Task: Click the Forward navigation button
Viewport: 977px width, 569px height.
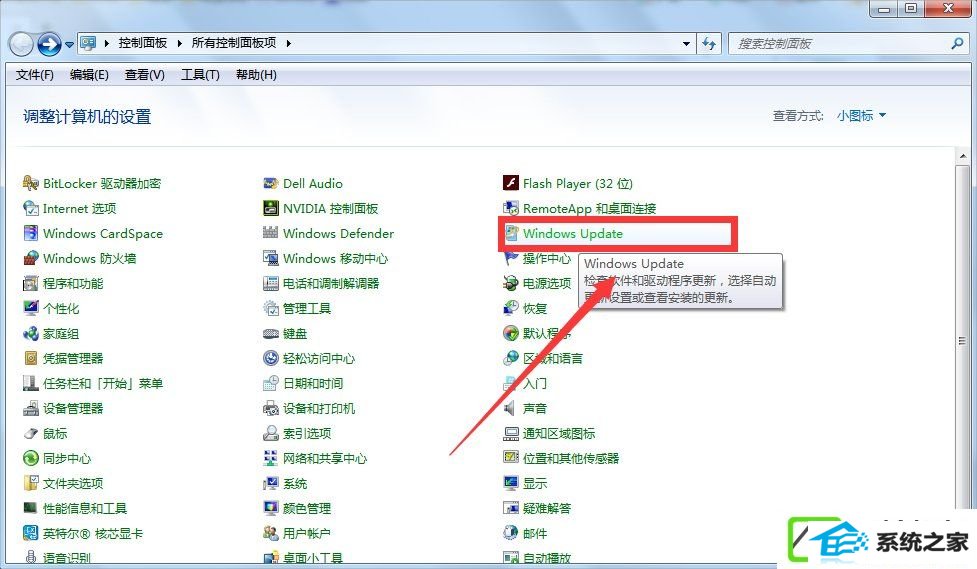Action: (49, 44)
